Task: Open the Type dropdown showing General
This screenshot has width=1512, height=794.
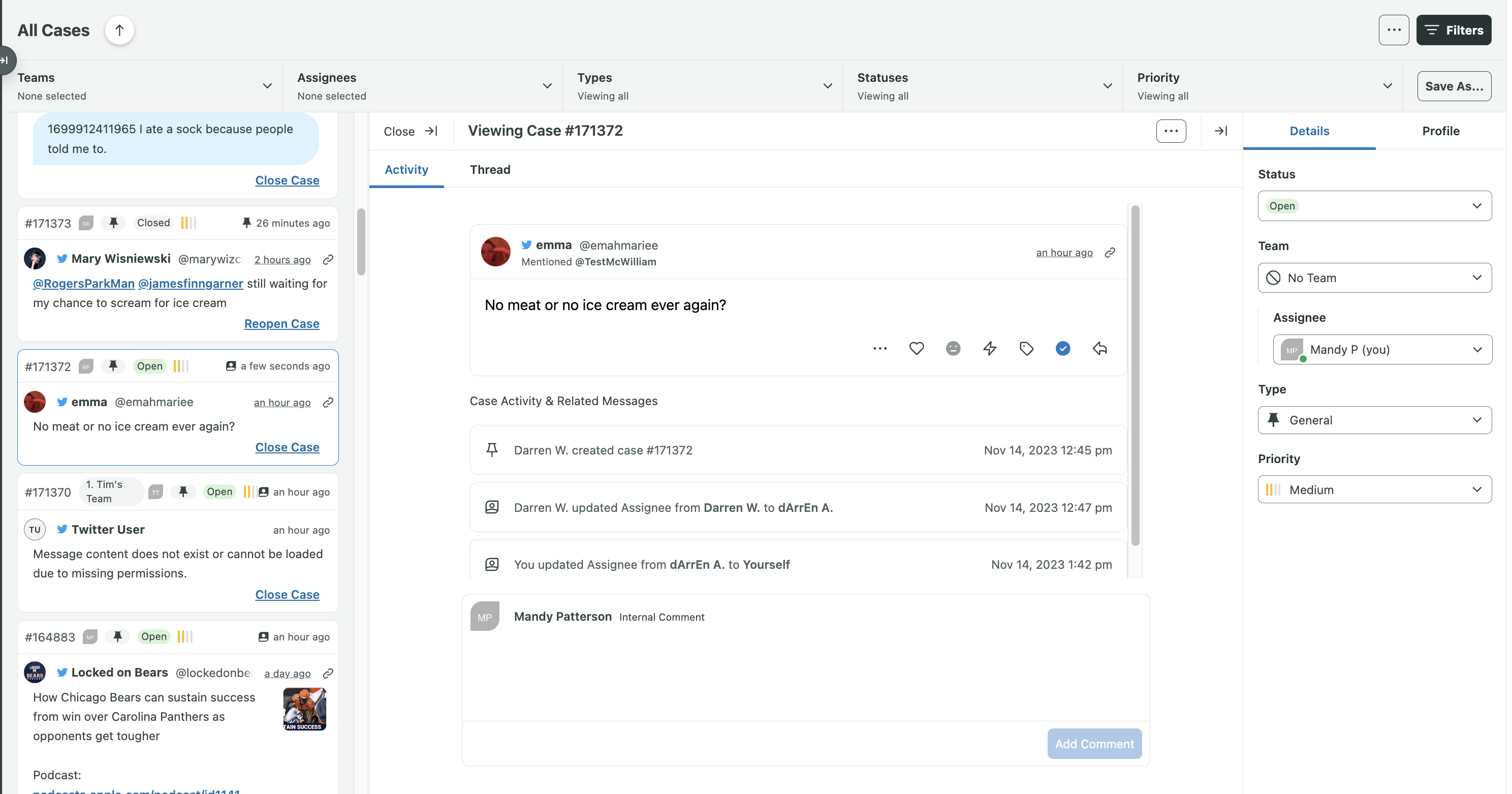Action: (1374, 420)
